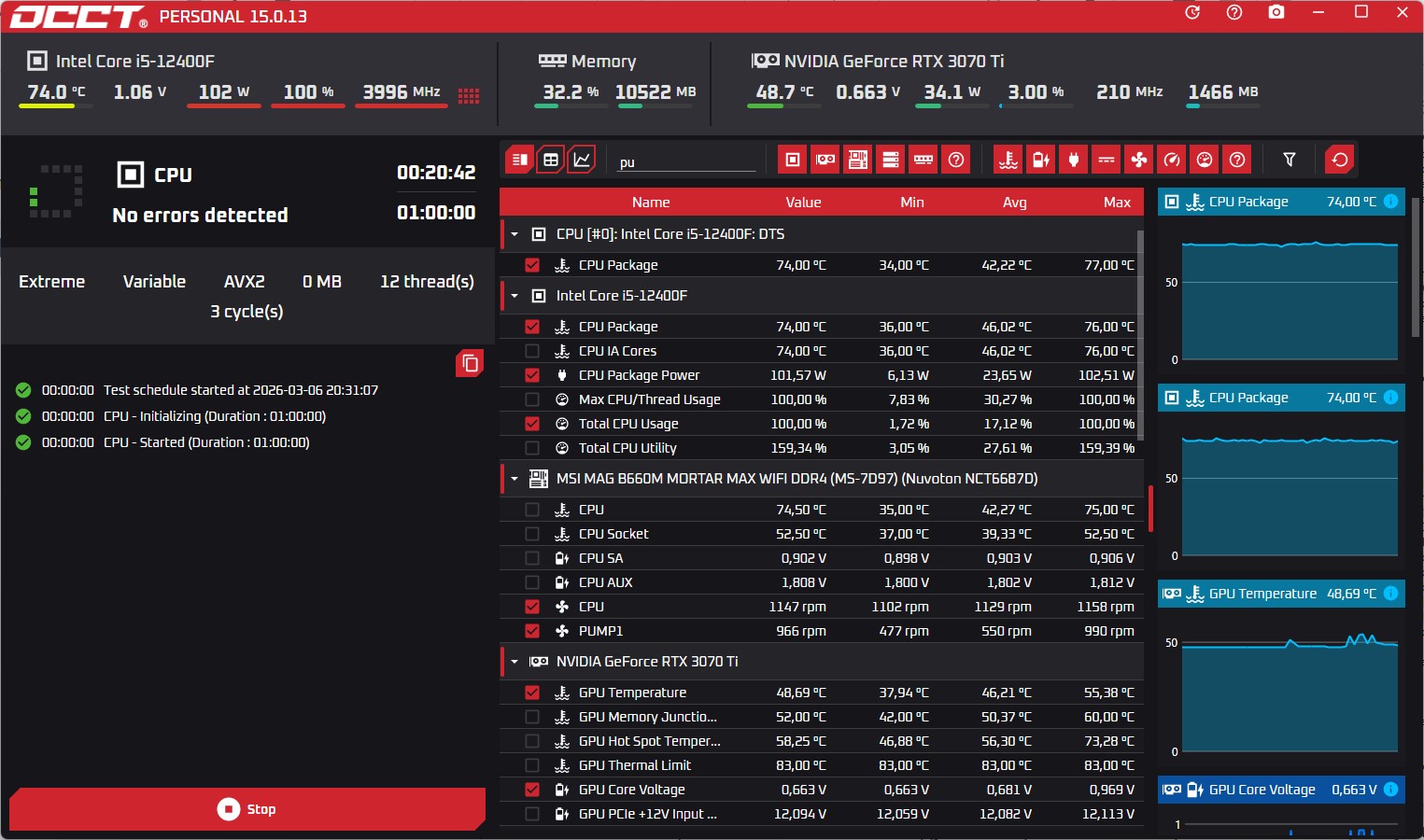Image resolution: width=1424 pixels, height=840 pixels.
Task: Open the history clock icon in title bar
Action: [x=1192, y=12]
